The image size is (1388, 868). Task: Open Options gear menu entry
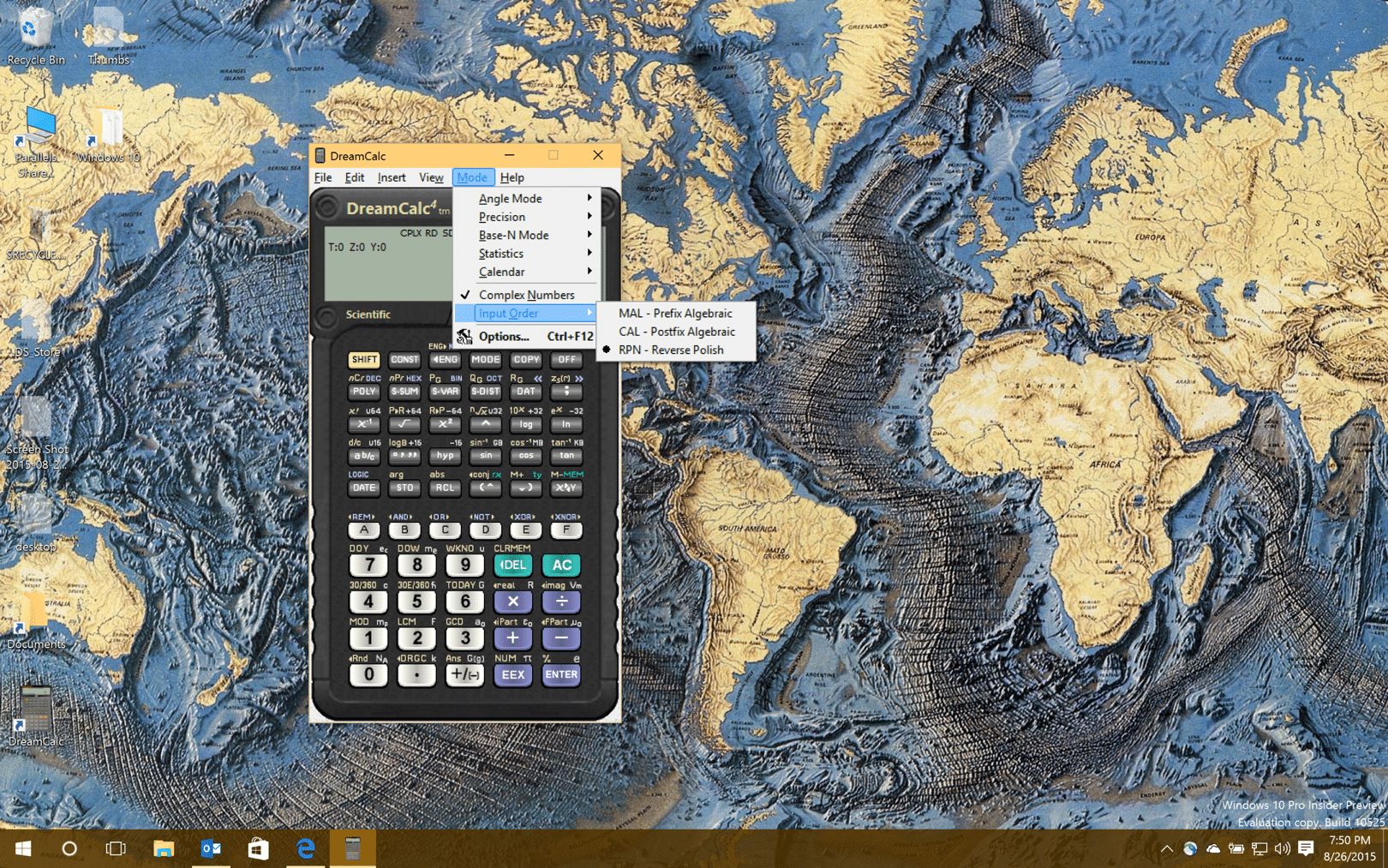[x=527, y=337]
